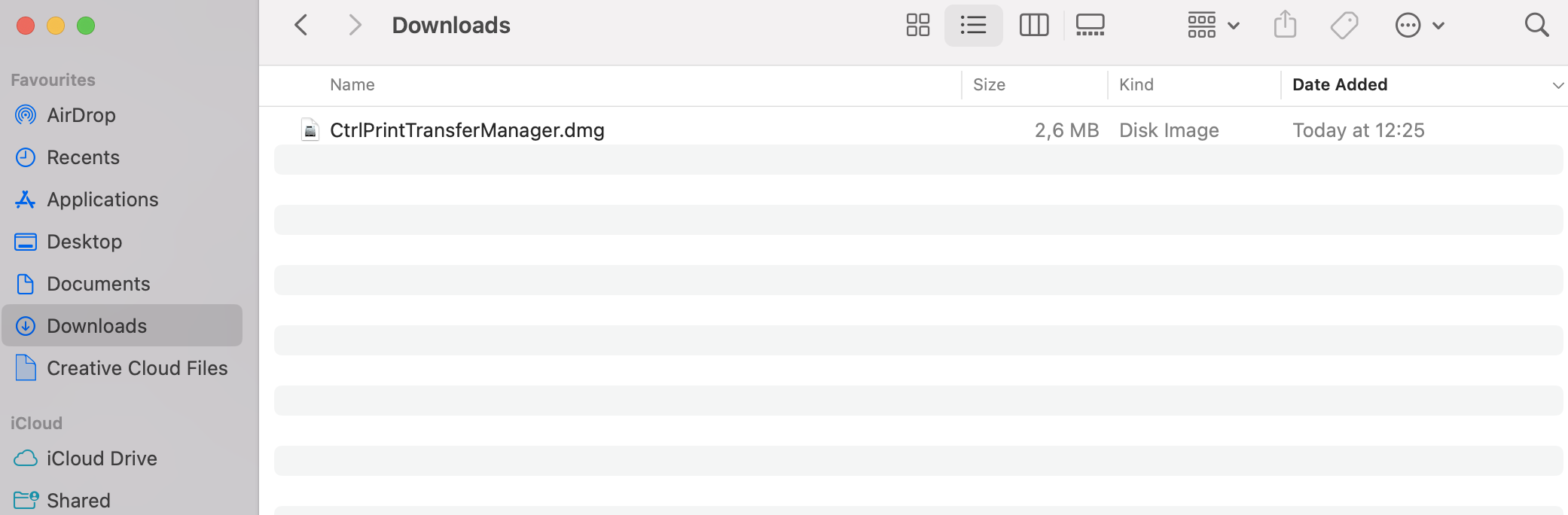Viewport: 1568px width, 515px height.
Task: Switch to column view
Action: [x=1033, y=25]
